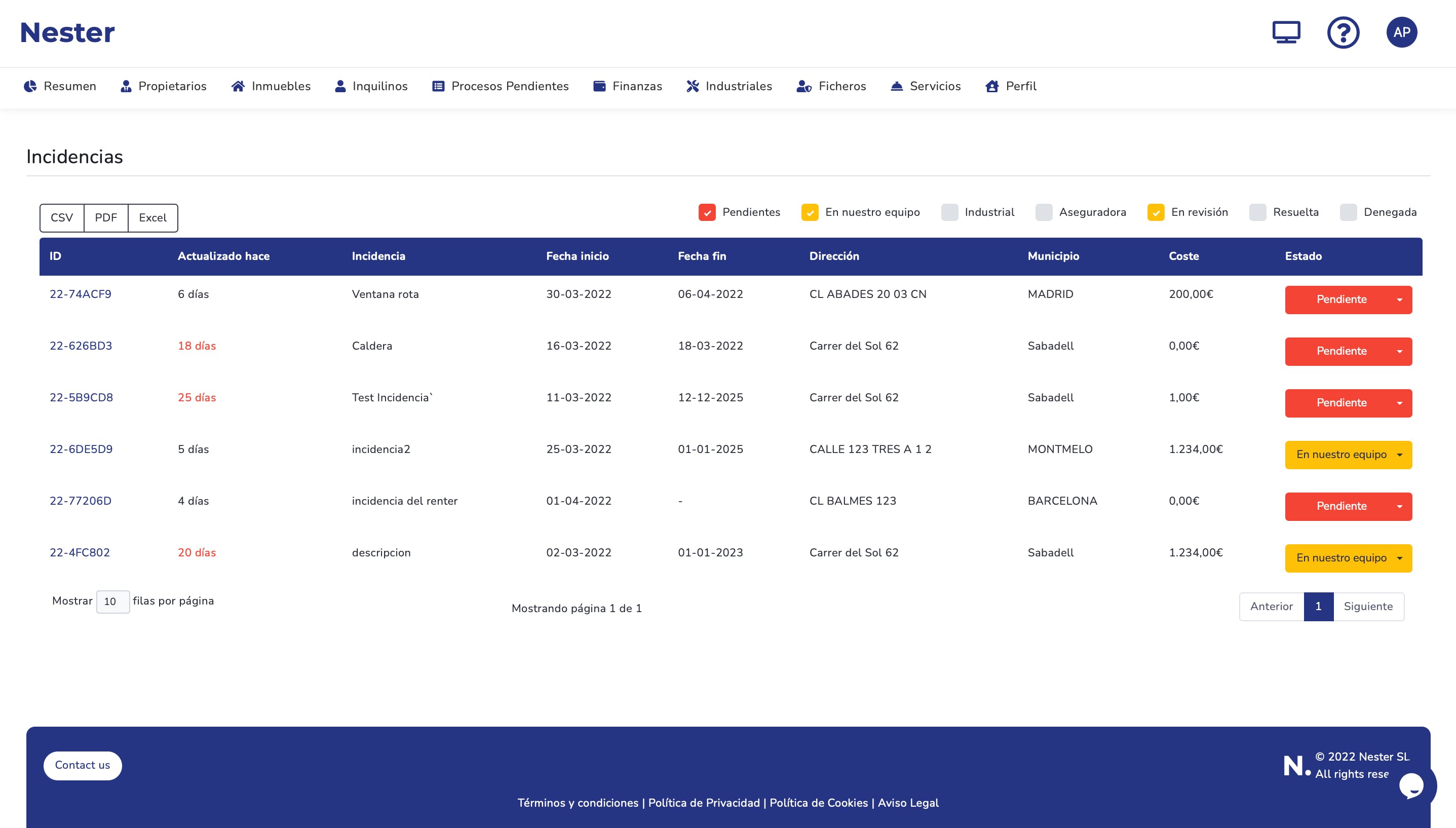Export table as Excel
The image size is (1456, 828).
[153, 218]
